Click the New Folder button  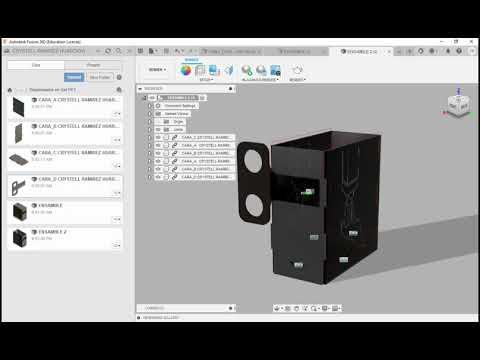click(x=100, y=77)
